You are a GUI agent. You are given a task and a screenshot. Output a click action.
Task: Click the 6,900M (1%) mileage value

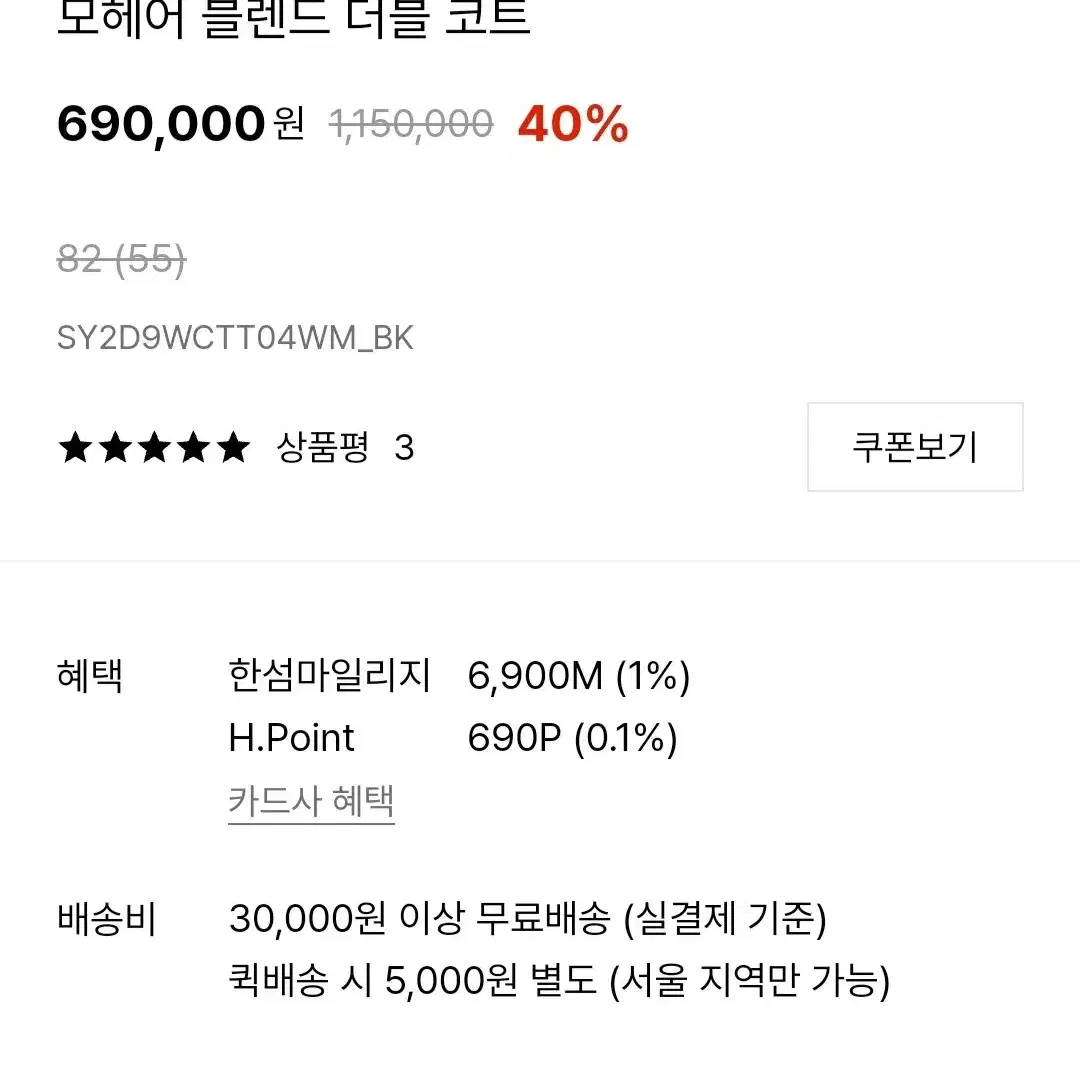[x=579, y=676]
